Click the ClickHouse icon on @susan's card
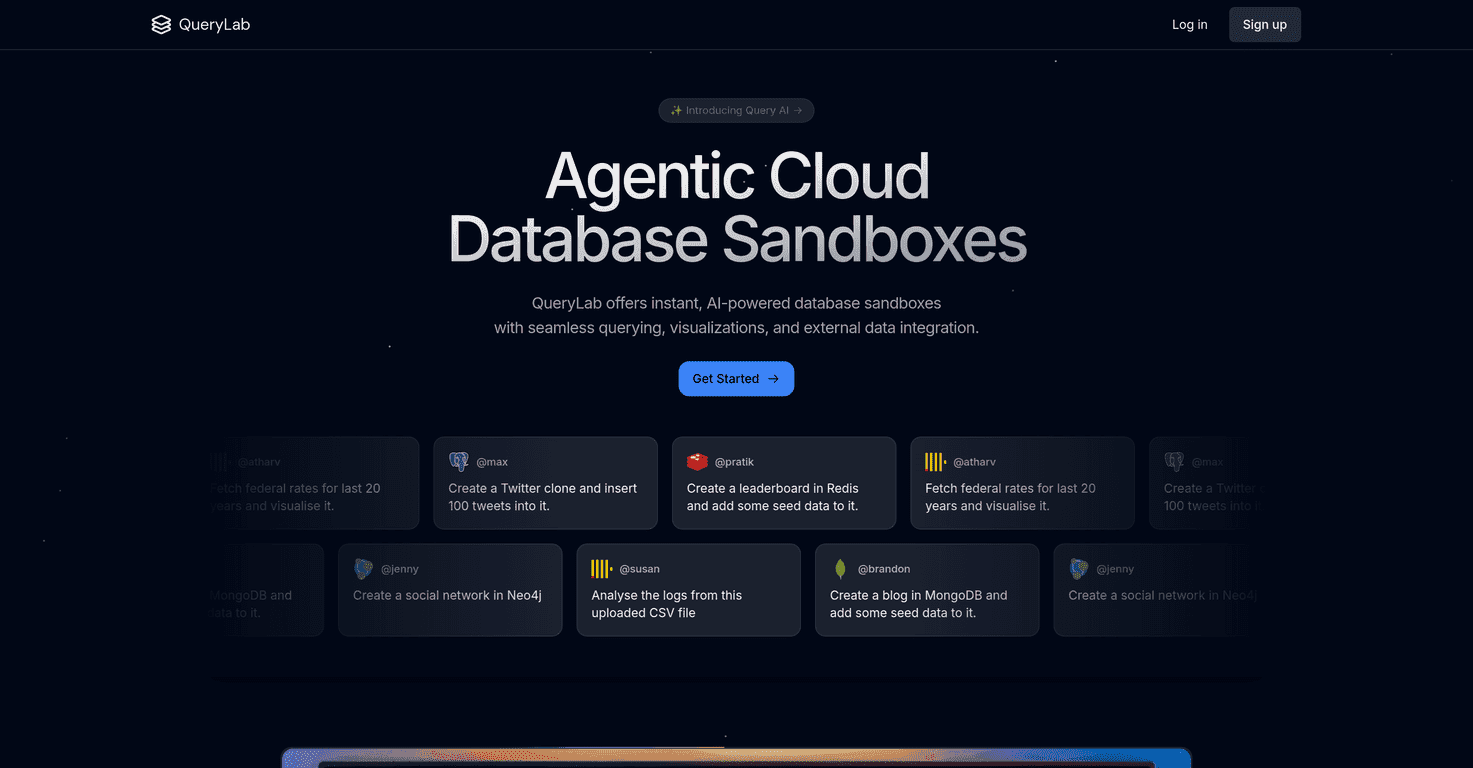 (601, 568)
